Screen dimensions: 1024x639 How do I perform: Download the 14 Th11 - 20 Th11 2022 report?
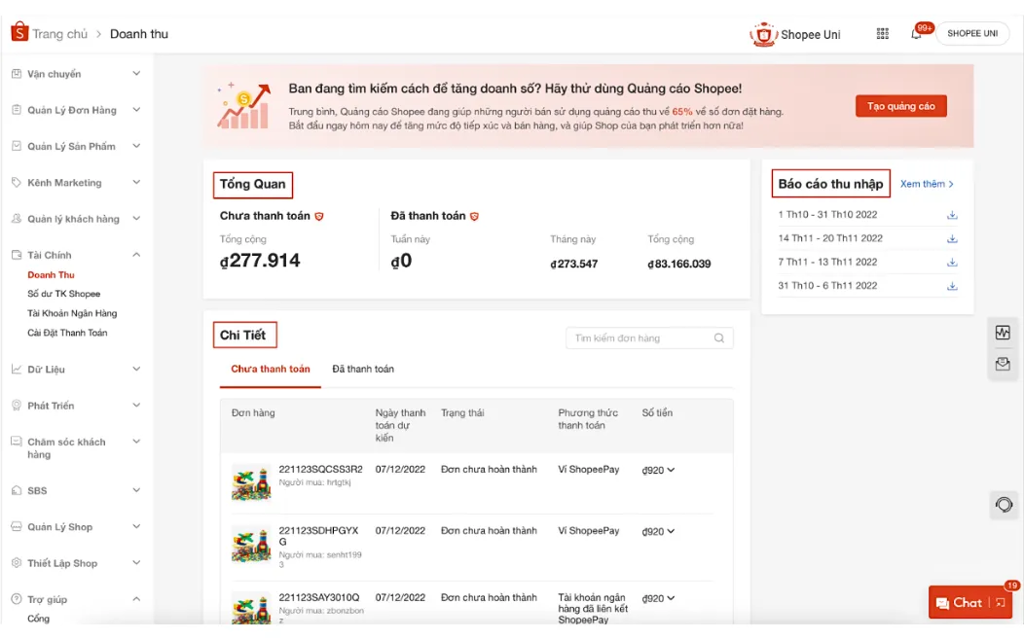[x=952, y=239]
